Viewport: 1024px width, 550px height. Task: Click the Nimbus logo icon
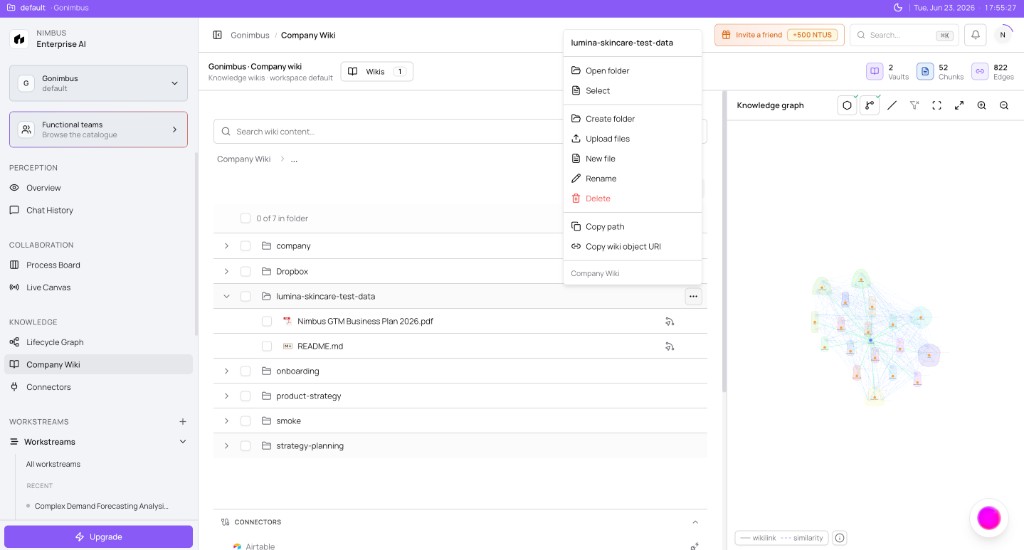[x=19, y=39]
